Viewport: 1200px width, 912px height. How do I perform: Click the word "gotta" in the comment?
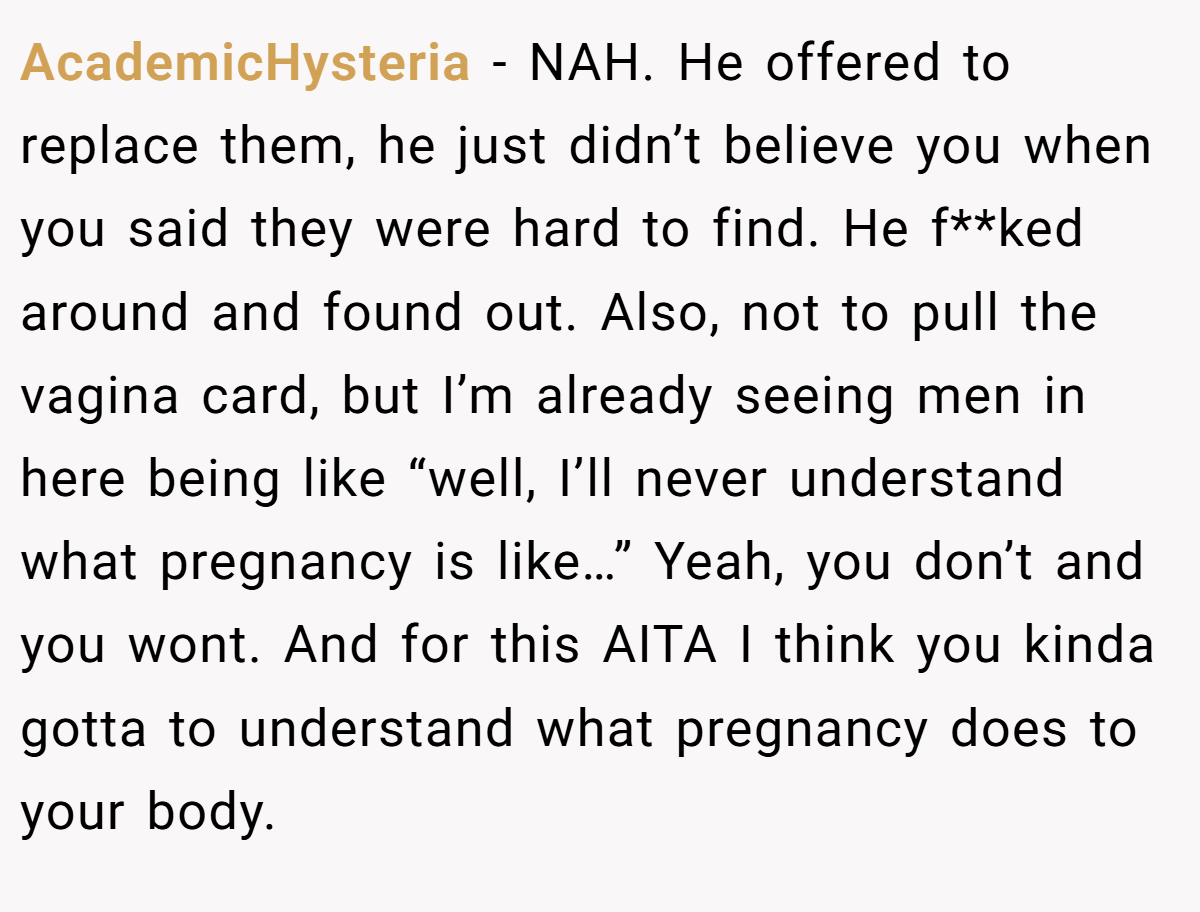[83, 729]
